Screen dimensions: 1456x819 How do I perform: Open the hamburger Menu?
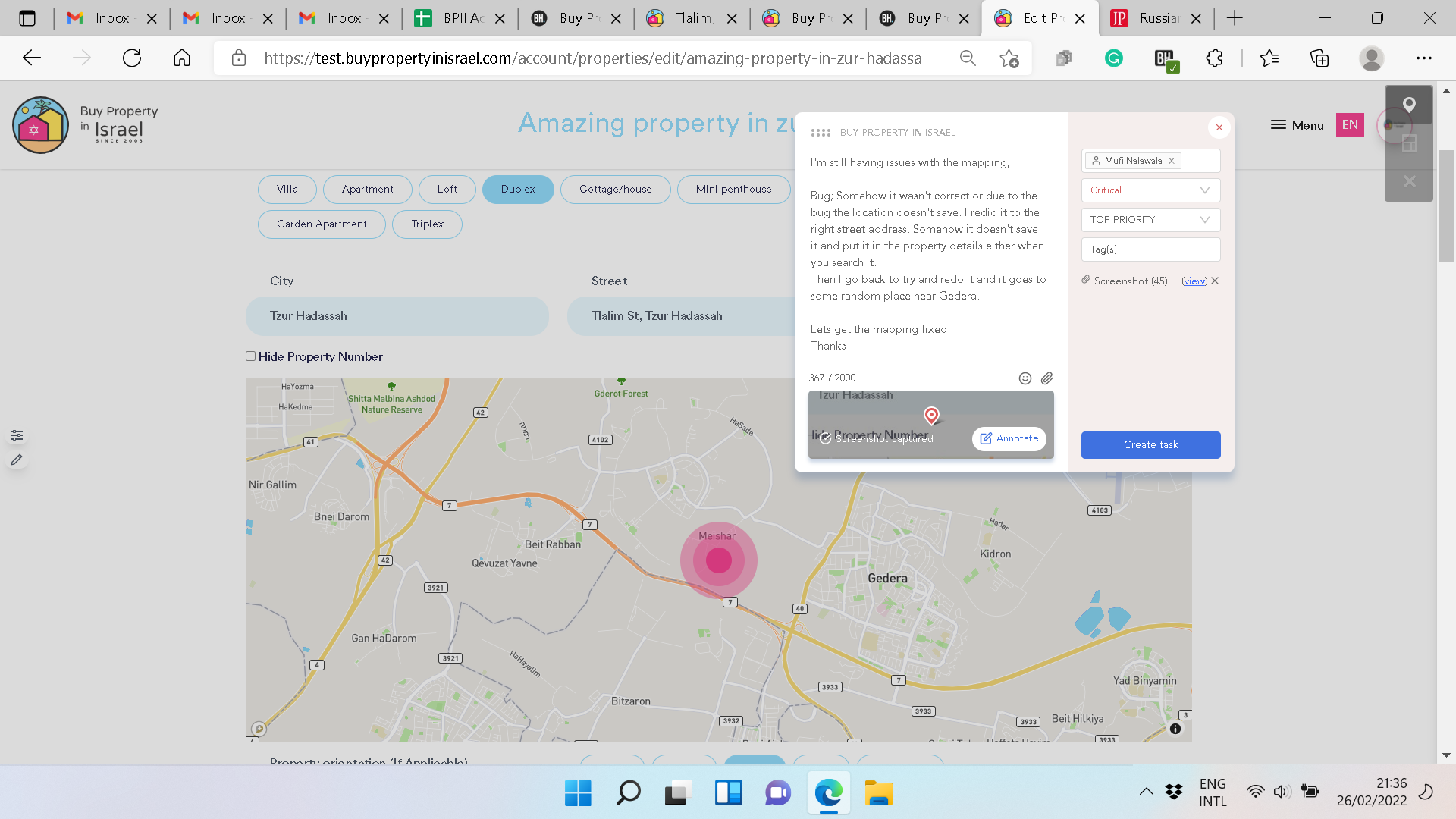pos(1297,125)
